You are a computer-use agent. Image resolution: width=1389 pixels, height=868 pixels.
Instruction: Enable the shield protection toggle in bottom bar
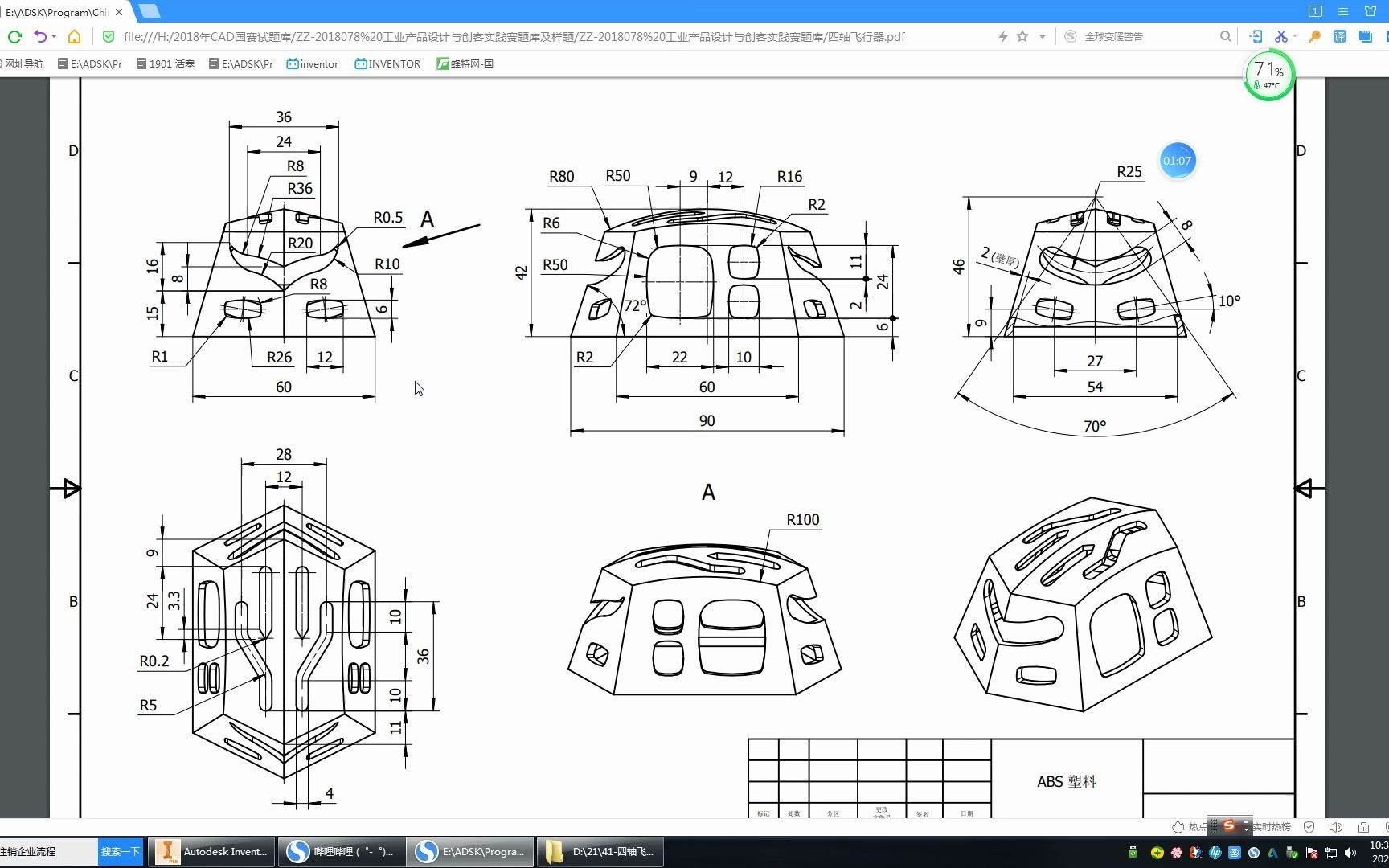point(1309,826)
